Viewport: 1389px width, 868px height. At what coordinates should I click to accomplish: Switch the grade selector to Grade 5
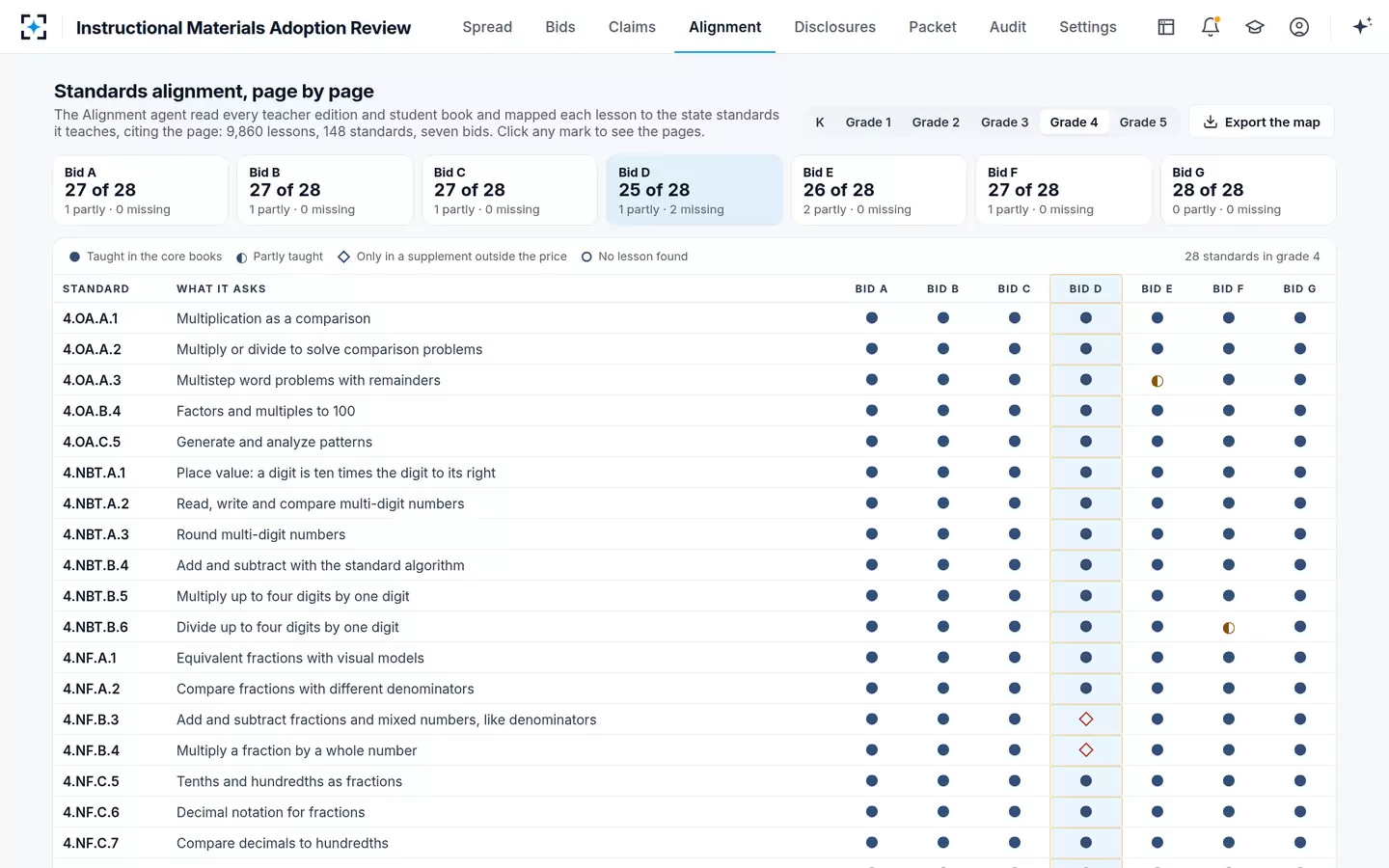coord(1143,122)
